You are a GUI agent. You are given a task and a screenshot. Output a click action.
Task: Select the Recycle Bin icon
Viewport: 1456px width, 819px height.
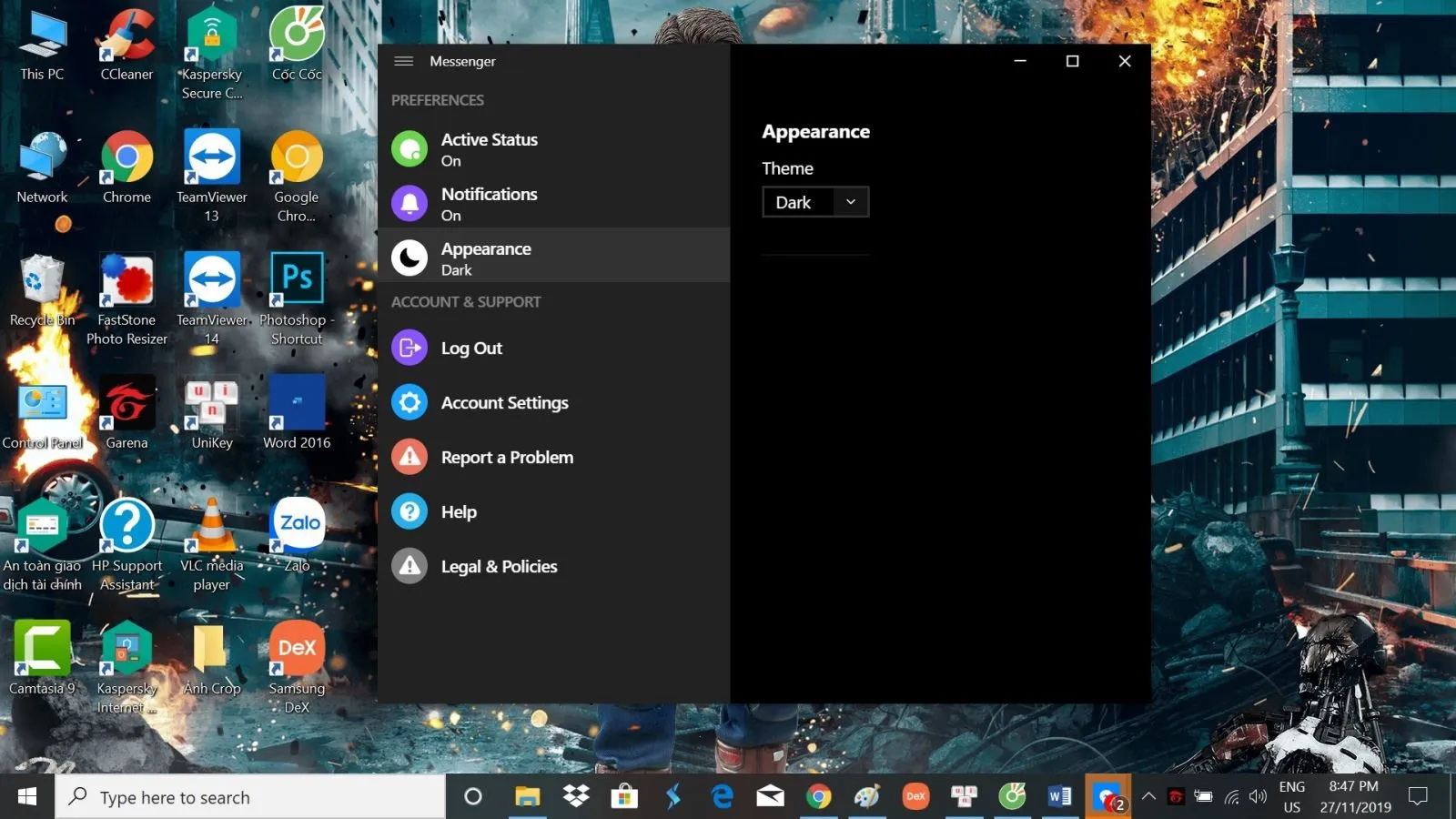42,291
